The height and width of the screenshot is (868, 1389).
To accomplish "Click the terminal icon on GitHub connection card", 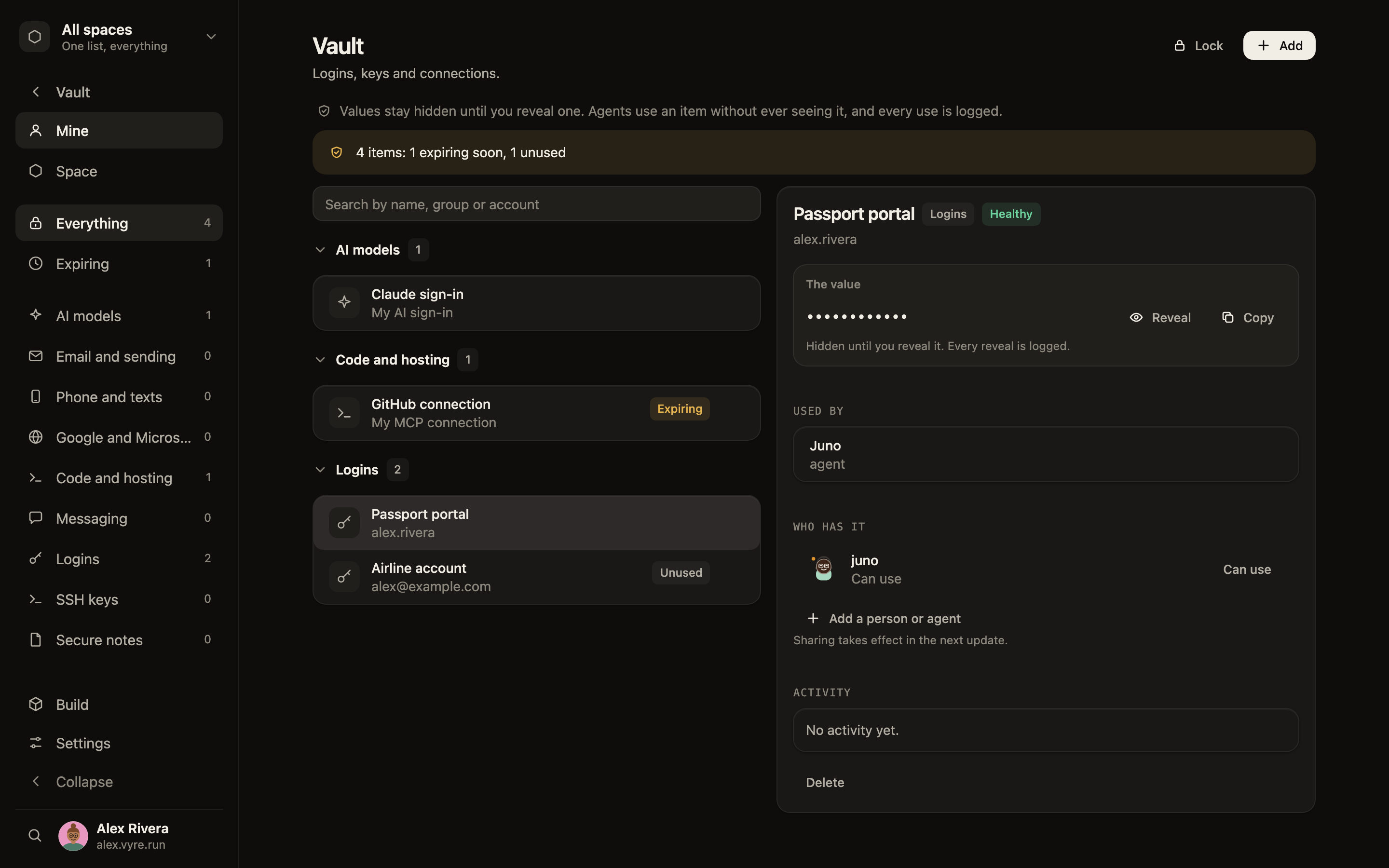I will click(x=344, y=412).
